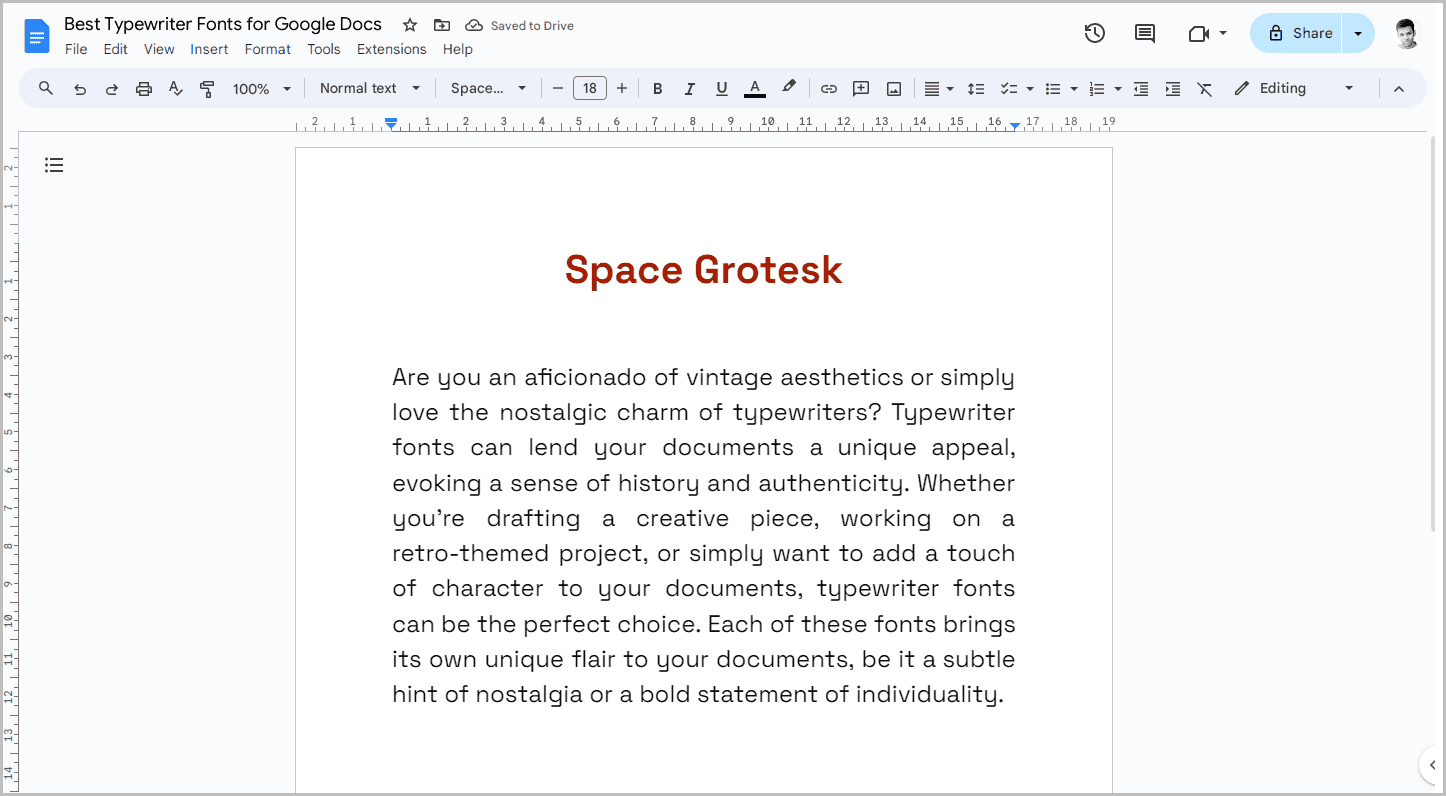
Task: Insert a link
Action: [x=828, y=88]
